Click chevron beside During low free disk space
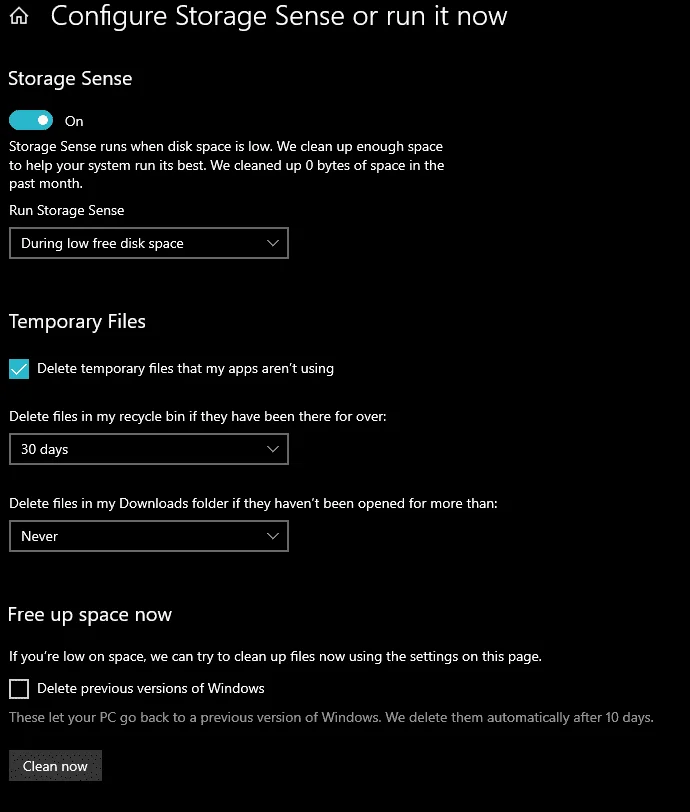Image resolution: width=690 pixels, height=812 pixels. [273, 243]
